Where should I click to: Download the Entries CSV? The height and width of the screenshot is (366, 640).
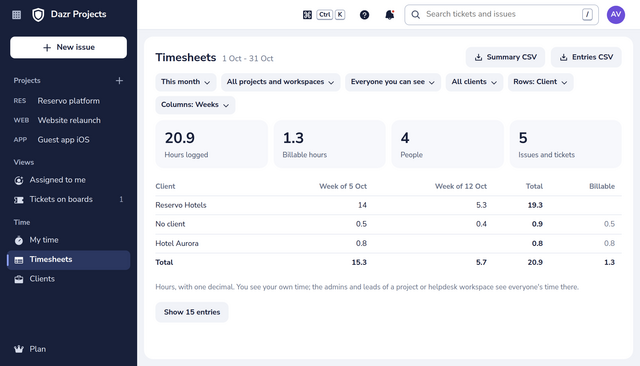[x=586, y=57]
